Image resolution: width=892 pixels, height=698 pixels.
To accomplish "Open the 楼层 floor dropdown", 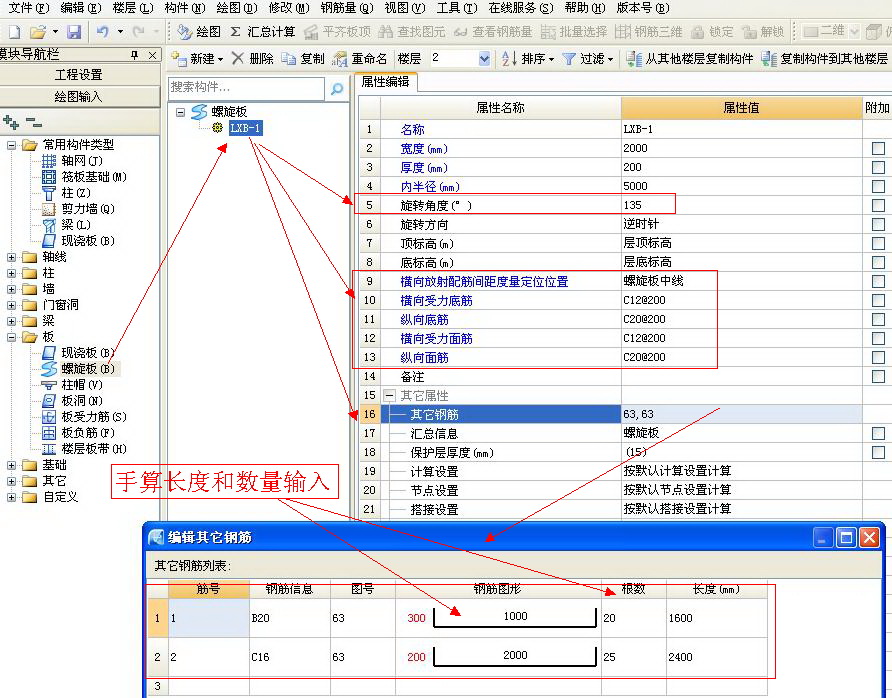I will 484,58.
